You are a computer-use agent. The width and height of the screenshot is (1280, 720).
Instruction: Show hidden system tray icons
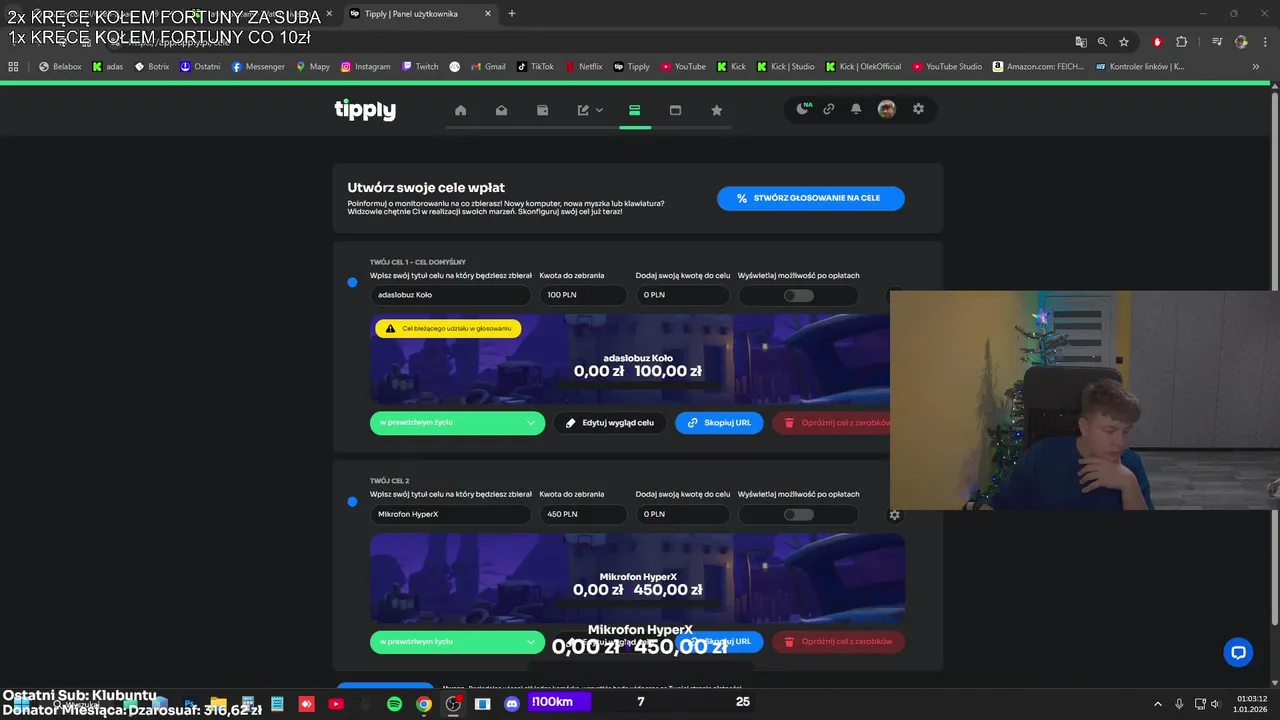(x=1158, y=704)
